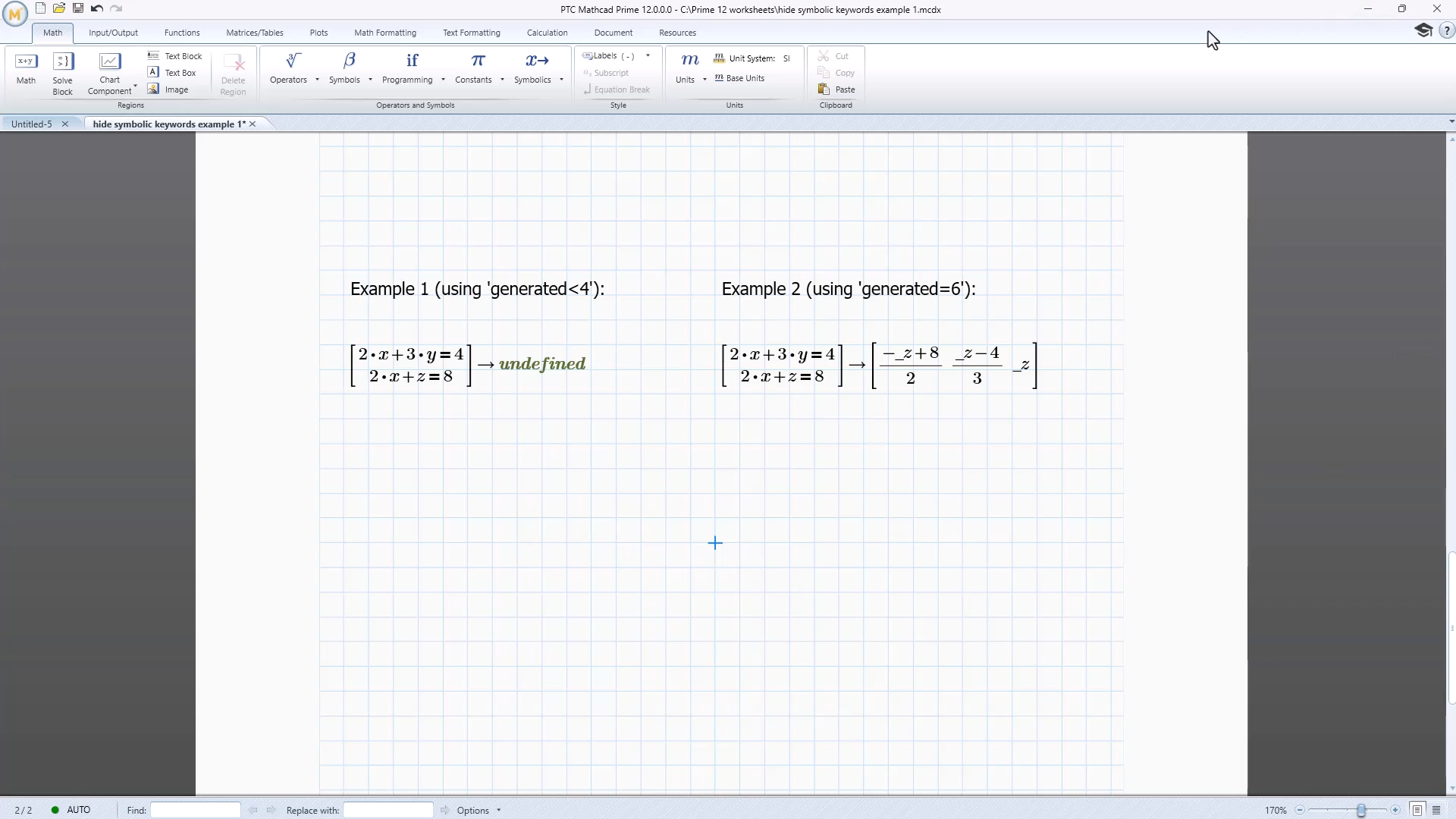
Task: Zoom in with the plus button
Action: [x=1395, y=810]
